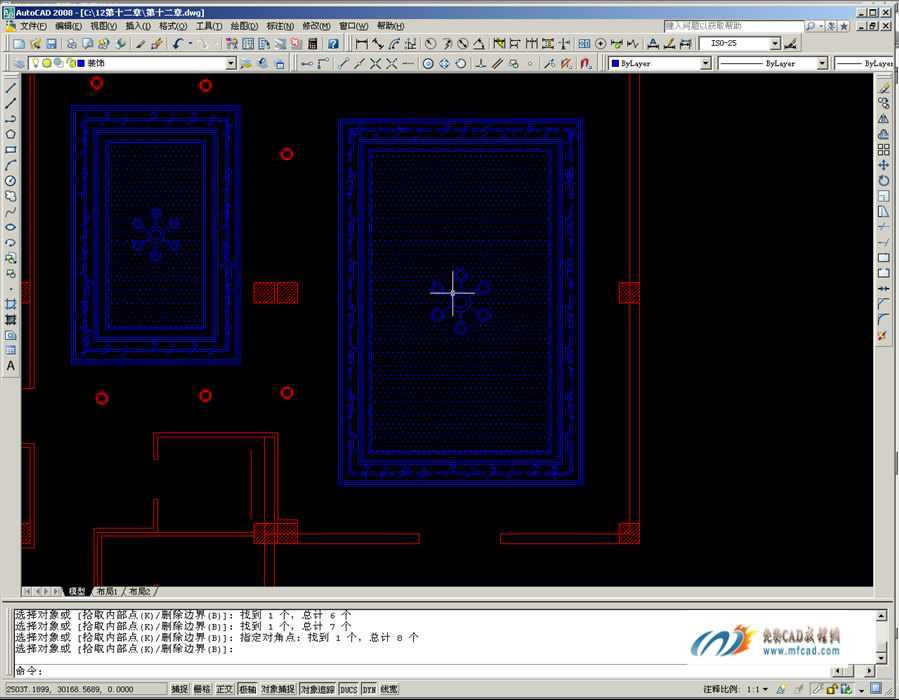Open the 文件(F) File menu
The image size is (899, 700).
tap(33, 26)
